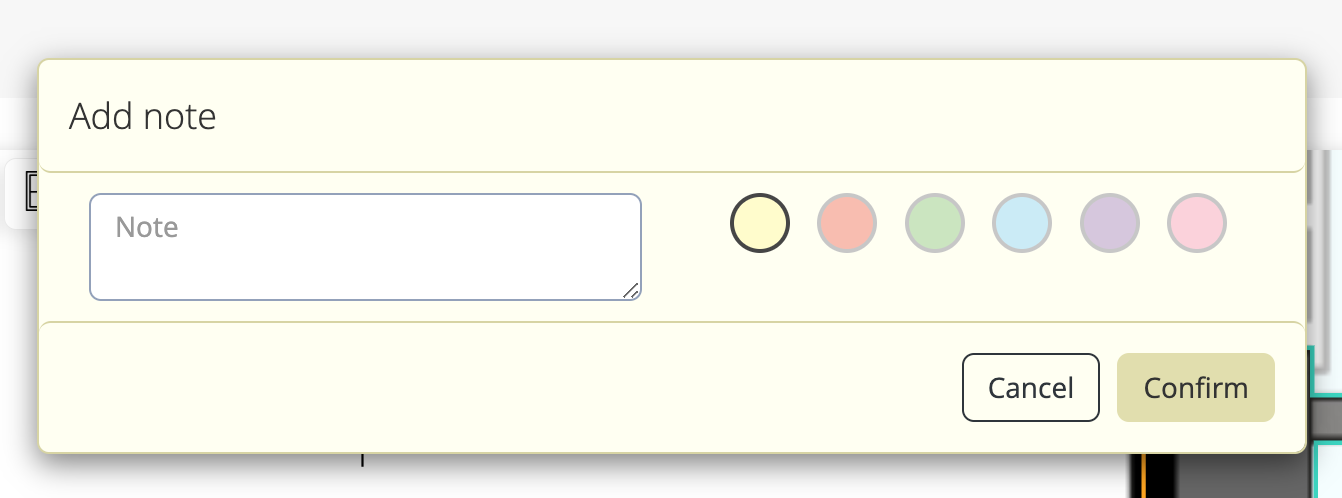This screenshot has height=498, width=1342.
Task: Click the partially hidden toolbar icon at left
Action: [x=30, y=192]
